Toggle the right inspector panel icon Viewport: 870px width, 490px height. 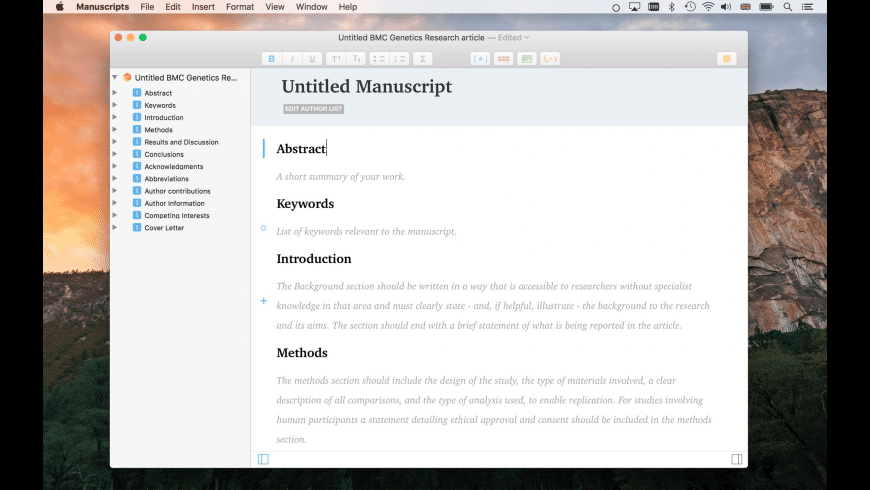tap(736, 459)
